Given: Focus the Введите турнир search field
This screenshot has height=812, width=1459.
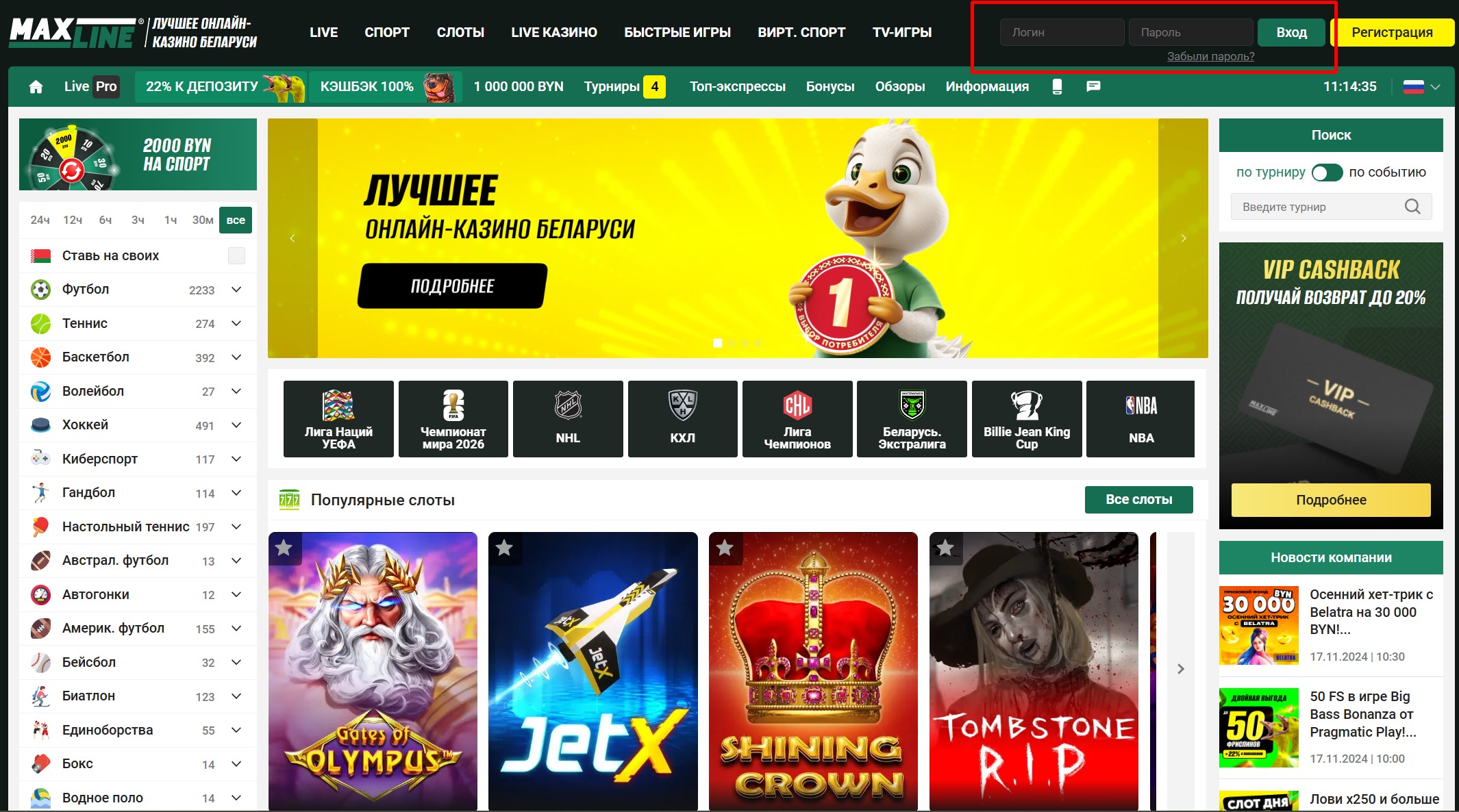Looking at the screenshot, I should click(x=1331, y=207).
